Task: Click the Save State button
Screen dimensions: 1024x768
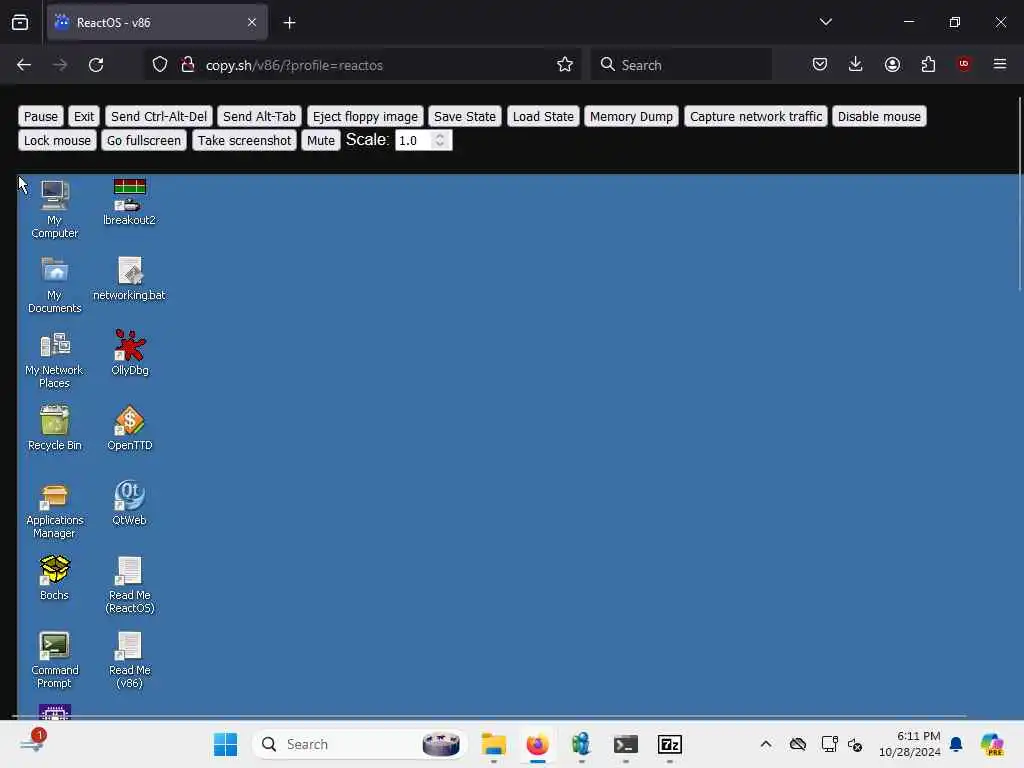Action: click(x=465, y=116)
